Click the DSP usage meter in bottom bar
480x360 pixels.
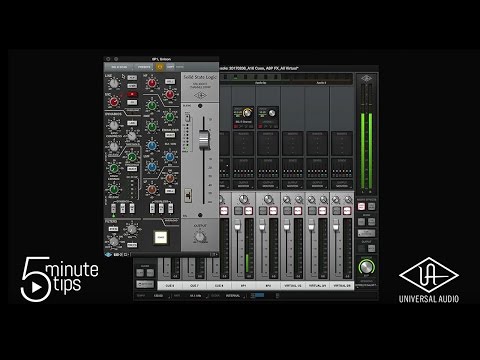click(258, 295)
